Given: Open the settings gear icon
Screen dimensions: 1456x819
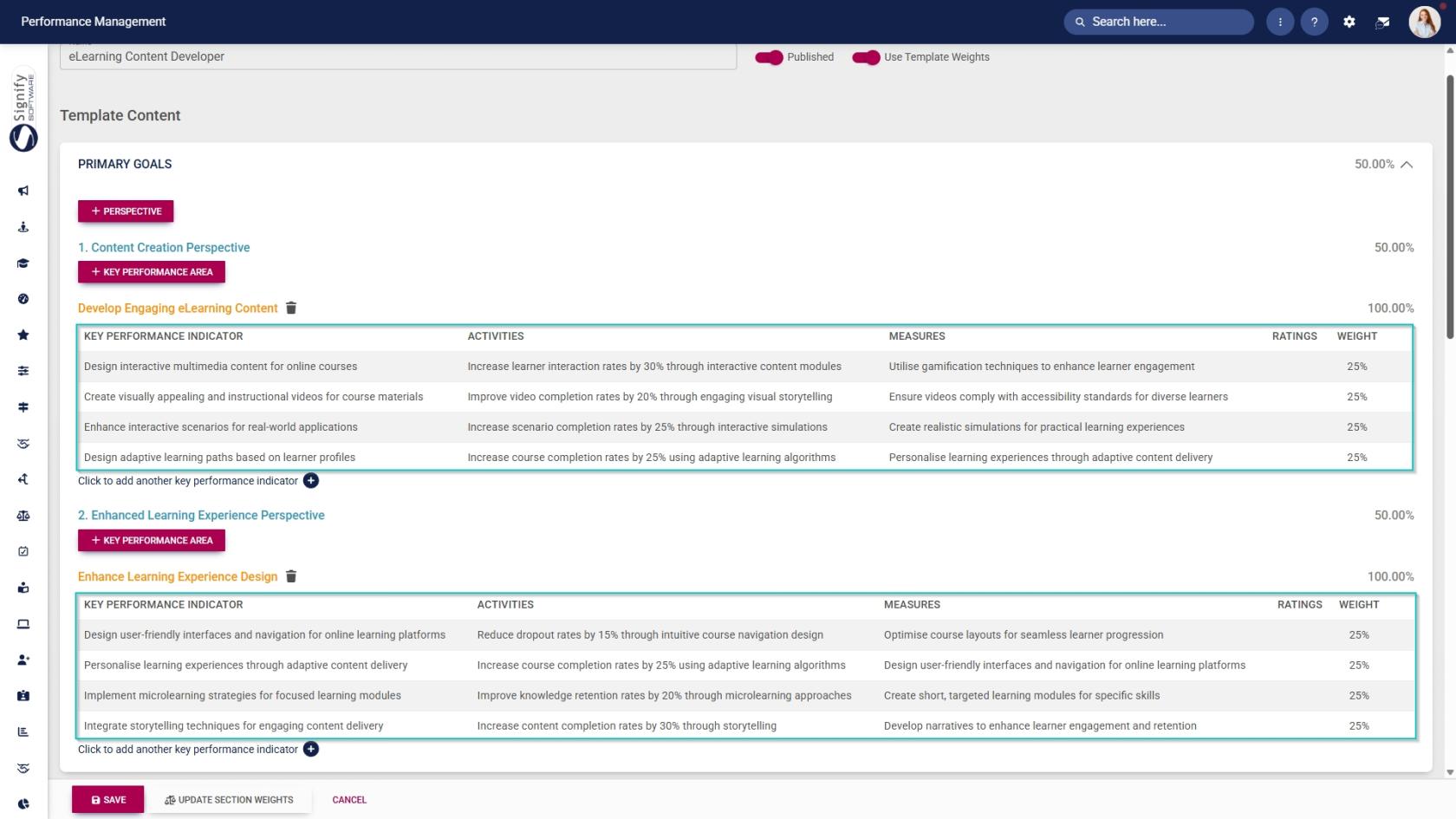Looking at the screenshot, I should 1349,22.
